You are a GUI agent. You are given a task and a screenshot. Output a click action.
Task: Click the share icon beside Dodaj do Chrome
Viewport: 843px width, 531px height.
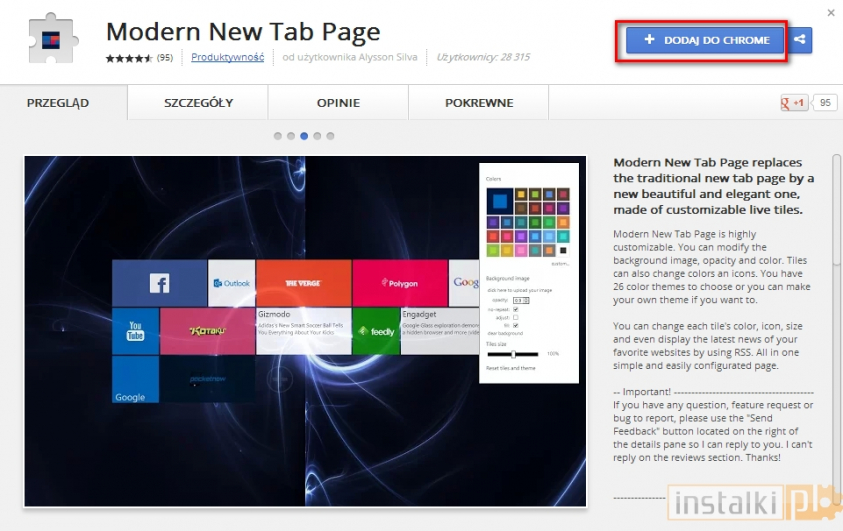800,40
